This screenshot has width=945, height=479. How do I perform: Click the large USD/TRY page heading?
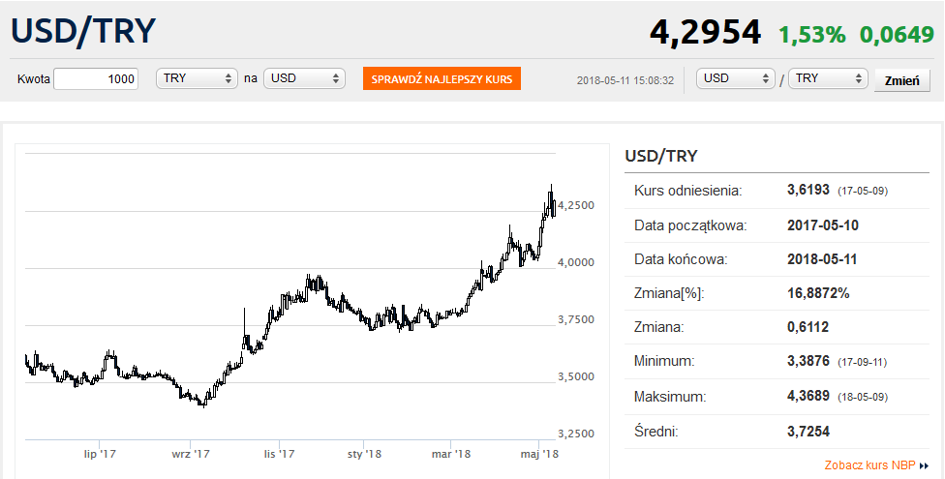[84, 31]
